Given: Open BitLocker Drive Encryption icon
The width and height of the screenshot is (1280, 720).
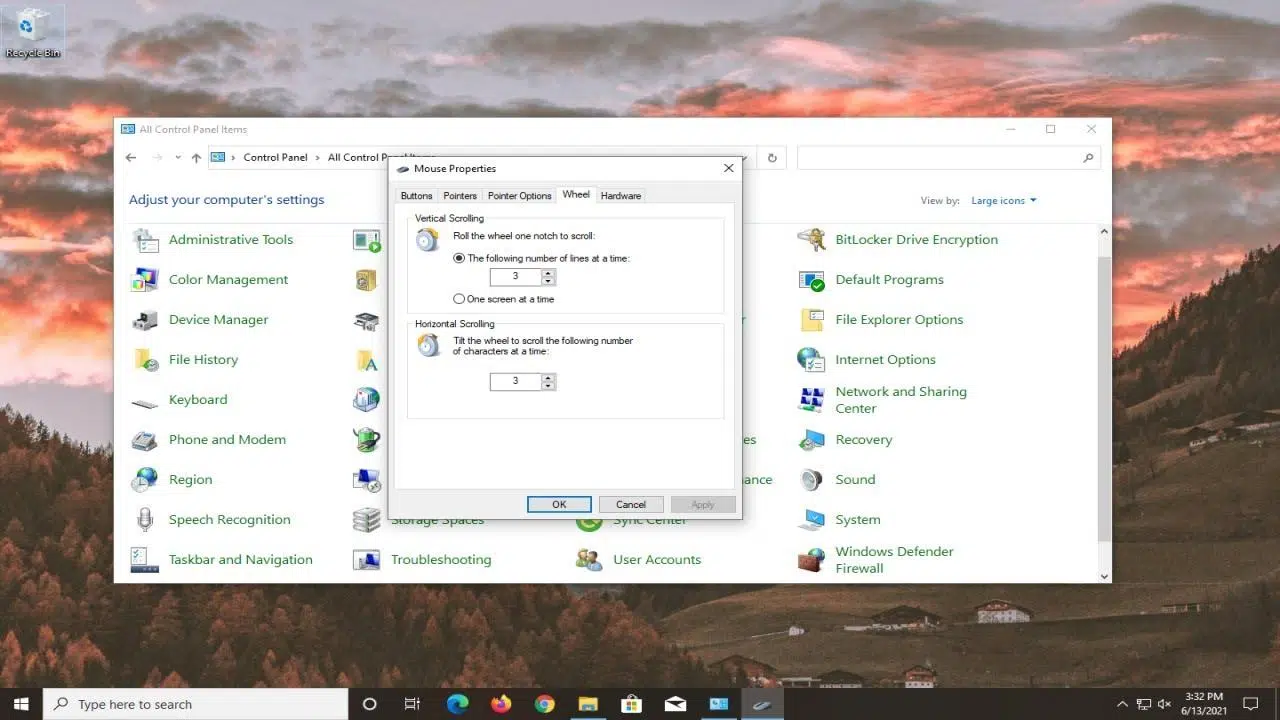Looking at the screenshot, I should click(x=811, y=240).
